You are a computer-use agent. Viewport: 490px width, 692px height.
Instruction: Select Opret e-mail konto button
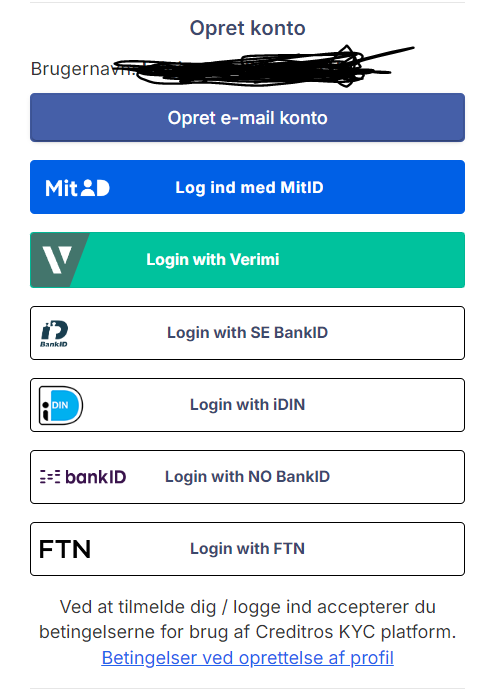point(247,118)
